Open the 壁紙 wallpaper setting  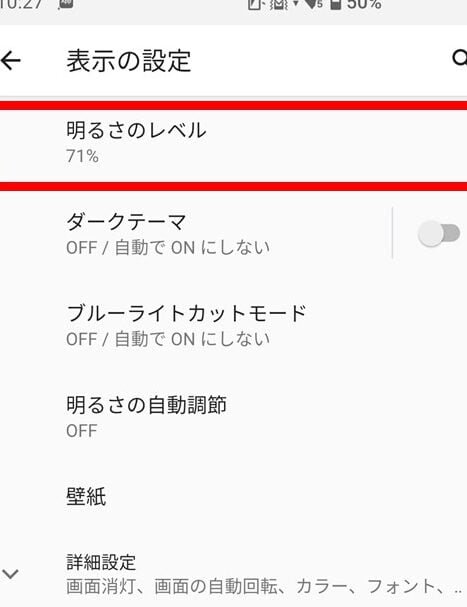click(x=234, y=496)
